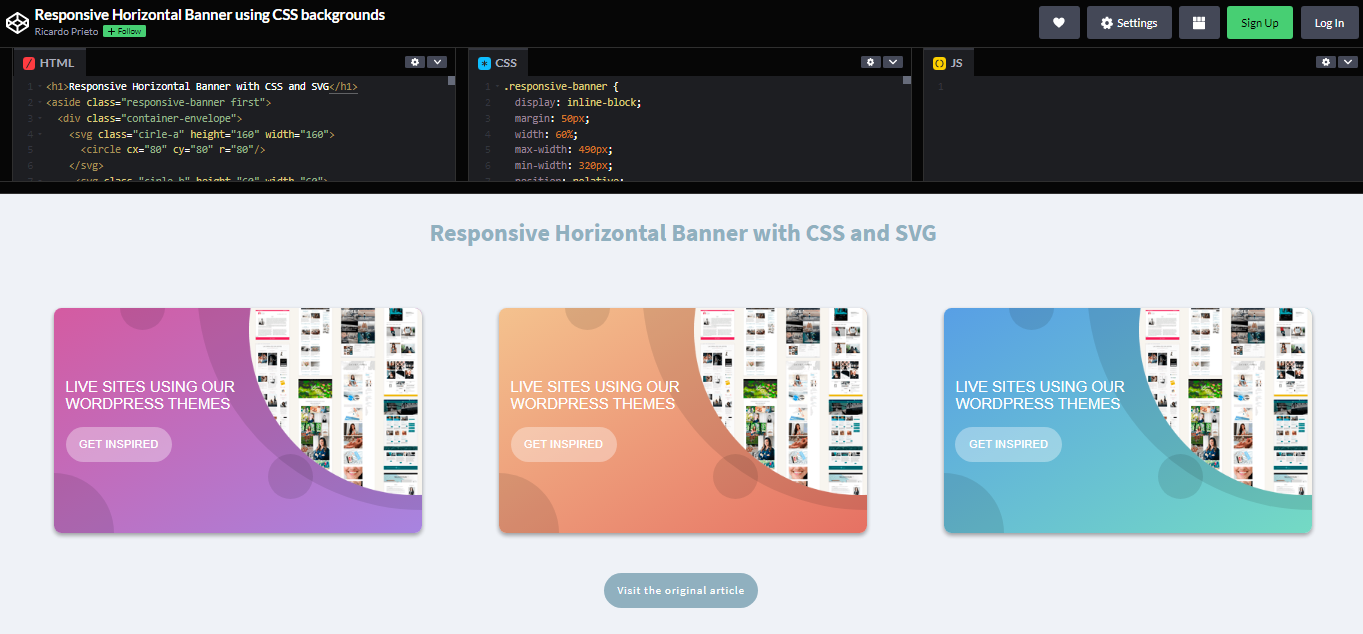The image size is (1363, 634).
Task: Open Visit the original article link
Action: coord(681,590)
